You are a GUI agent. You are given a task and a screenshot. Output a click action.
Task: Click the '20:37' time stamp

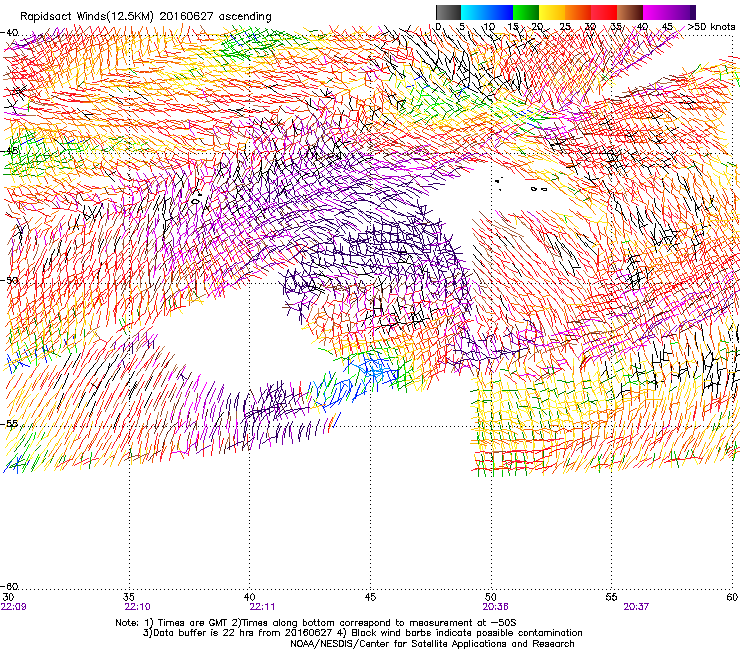(x=637, y=607)
